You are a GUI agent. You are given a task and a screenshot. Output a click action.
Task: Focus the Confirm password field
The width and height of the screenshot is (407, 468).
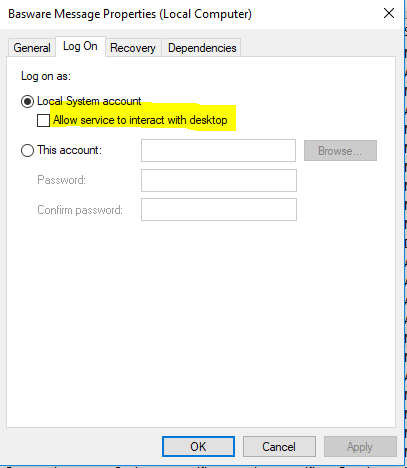click(x=219, y=210)
